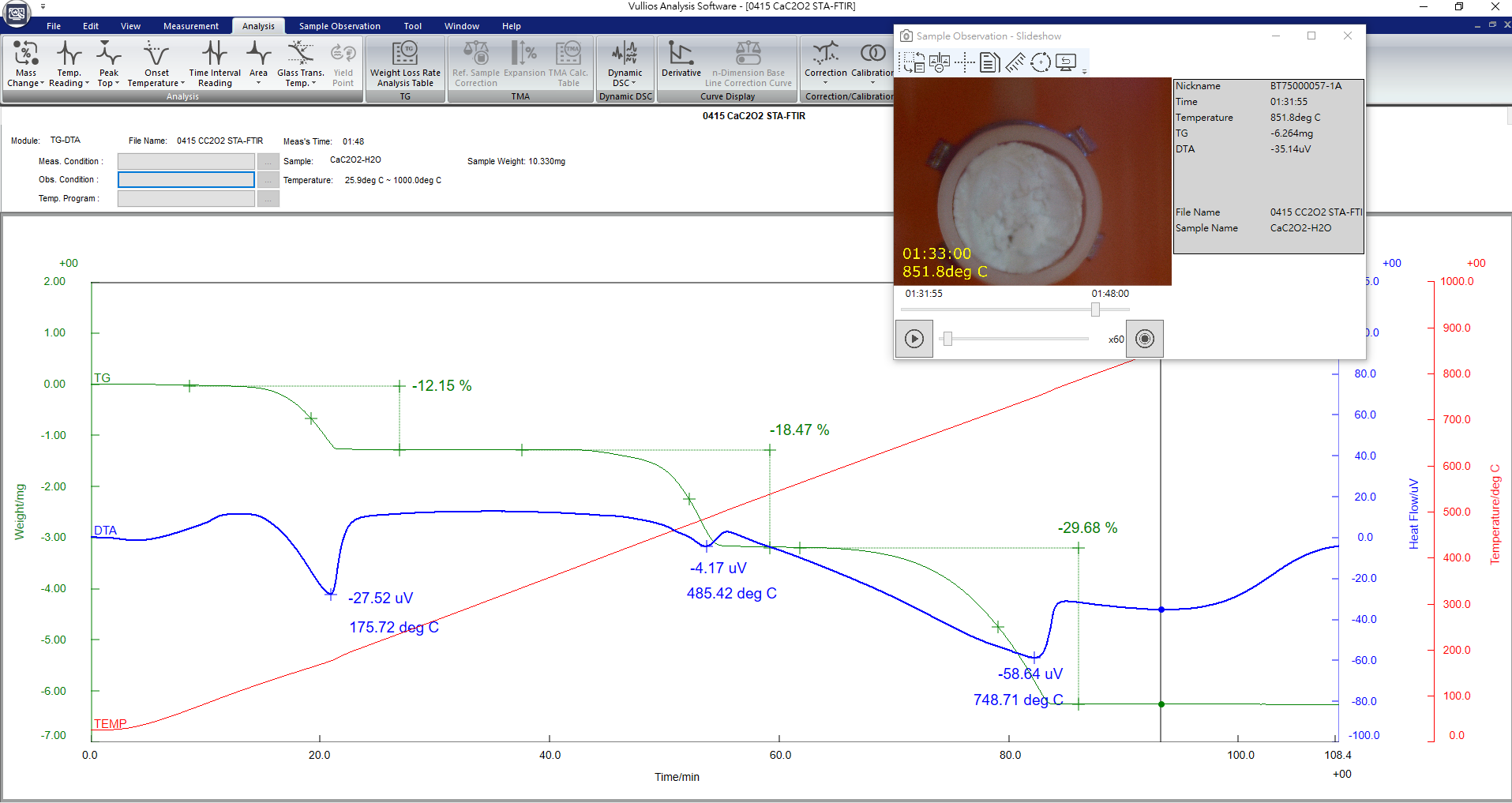
Task: Click the Obs. Condition input field
Action: pos(186,180)
